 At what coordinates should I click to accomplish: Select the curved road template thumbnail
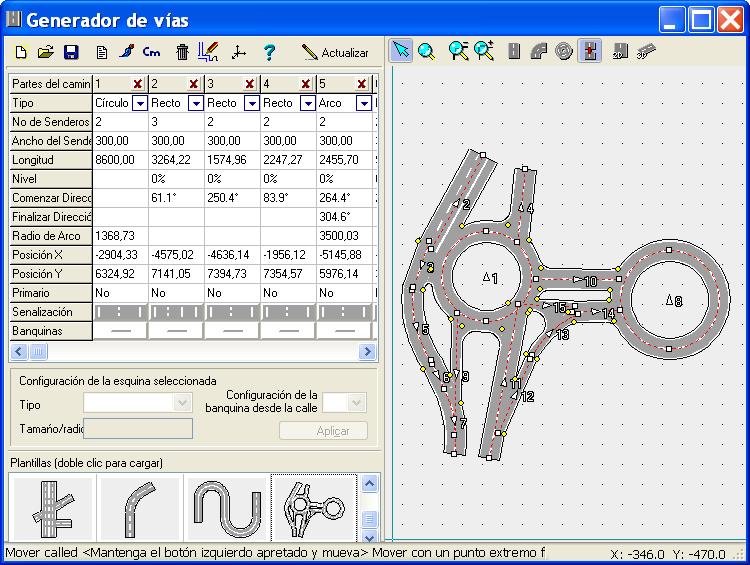(140, 508)
